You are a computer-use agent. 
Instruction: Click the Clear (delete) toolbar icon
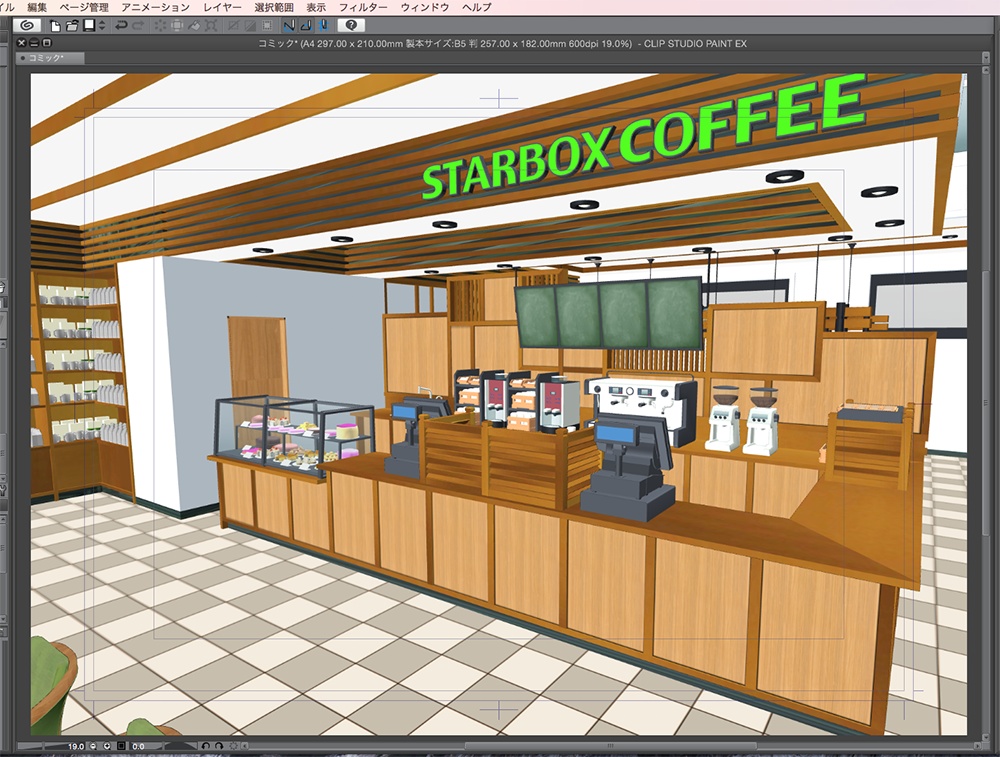(x=160, y=26)
